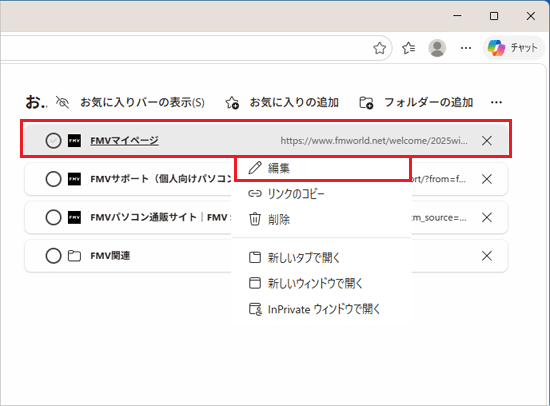Open the FMVパソコン通販サイト favorite
Image resolution: width=550 pixels, height=406 pixels.
161,218
